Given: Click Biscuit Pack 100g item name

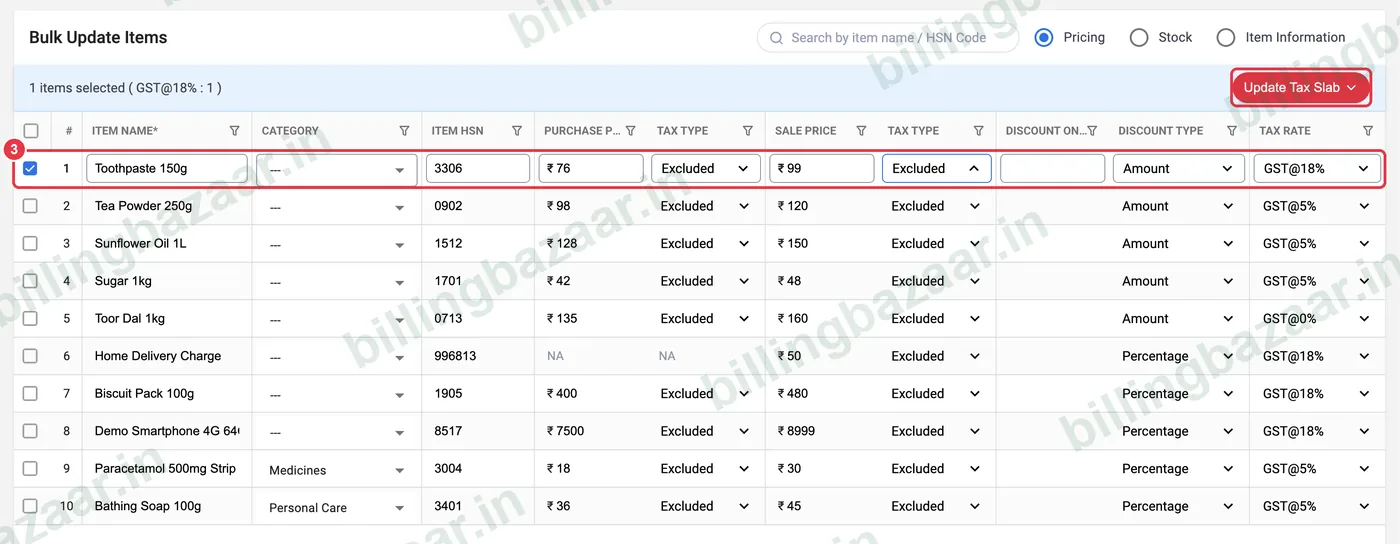Looking at the screenshot, I should [x=144, y=393].
